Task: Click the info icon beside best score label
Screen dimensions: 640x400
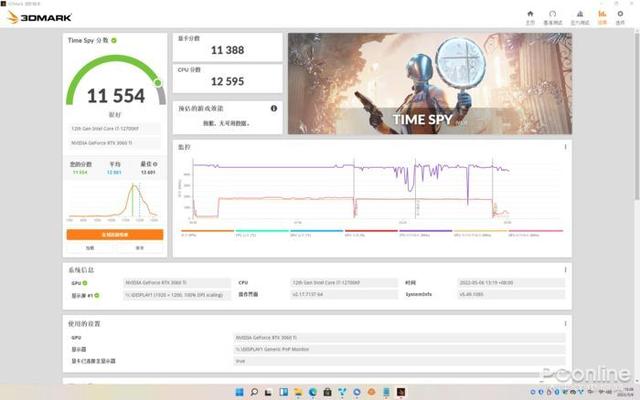Action: 155,164
